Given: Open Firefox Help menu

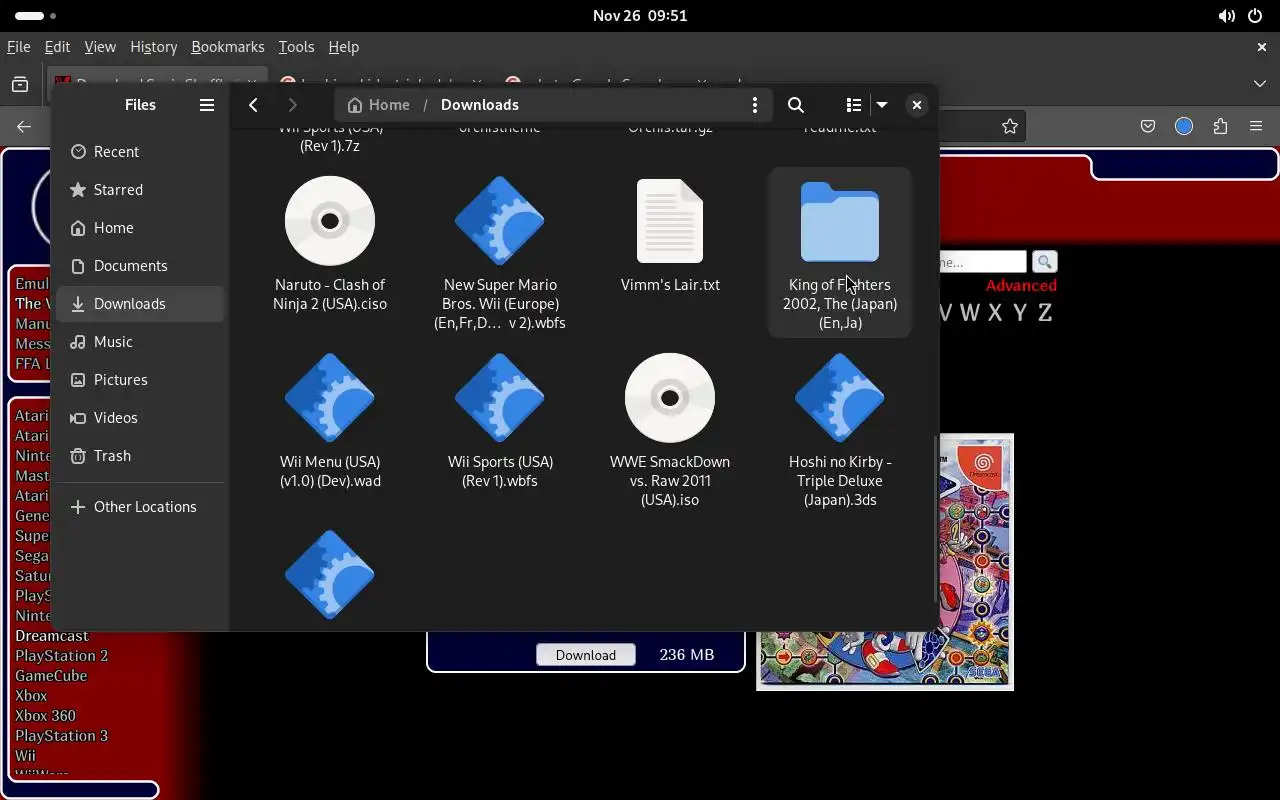Looking at the screenshot, I should pyautogui.click(x=343, y=47).
